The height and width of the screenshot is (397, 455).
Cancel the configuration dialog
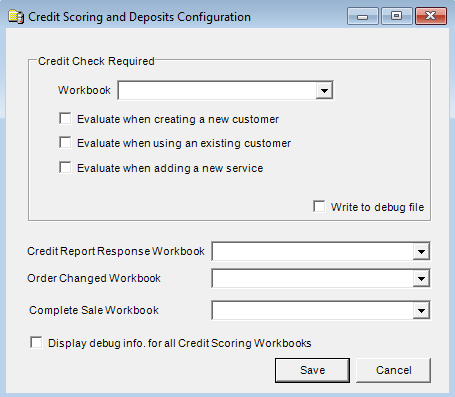coord(393,370)
